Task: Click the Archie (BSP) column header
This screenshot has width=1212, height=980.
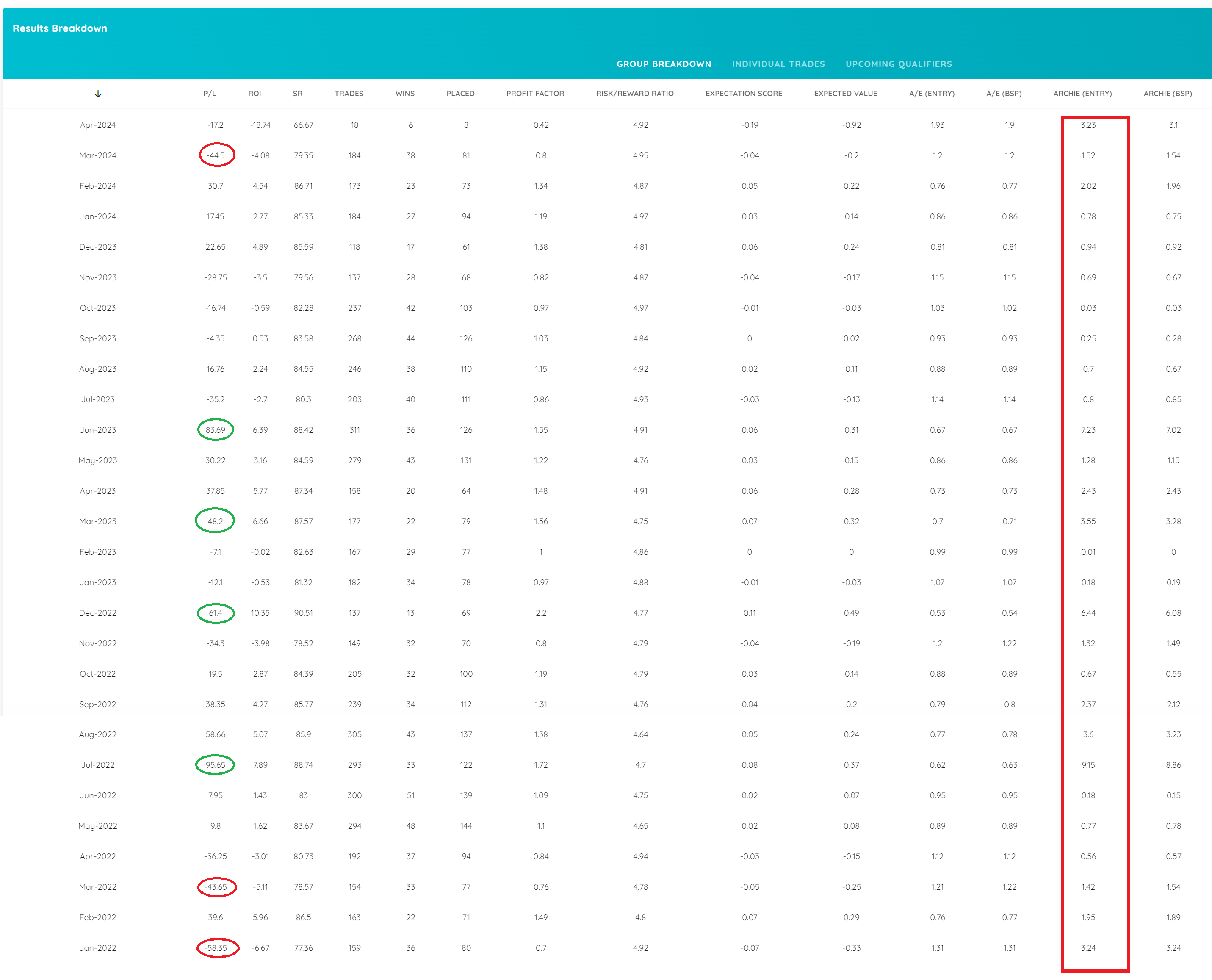Action: (1168, 94)
